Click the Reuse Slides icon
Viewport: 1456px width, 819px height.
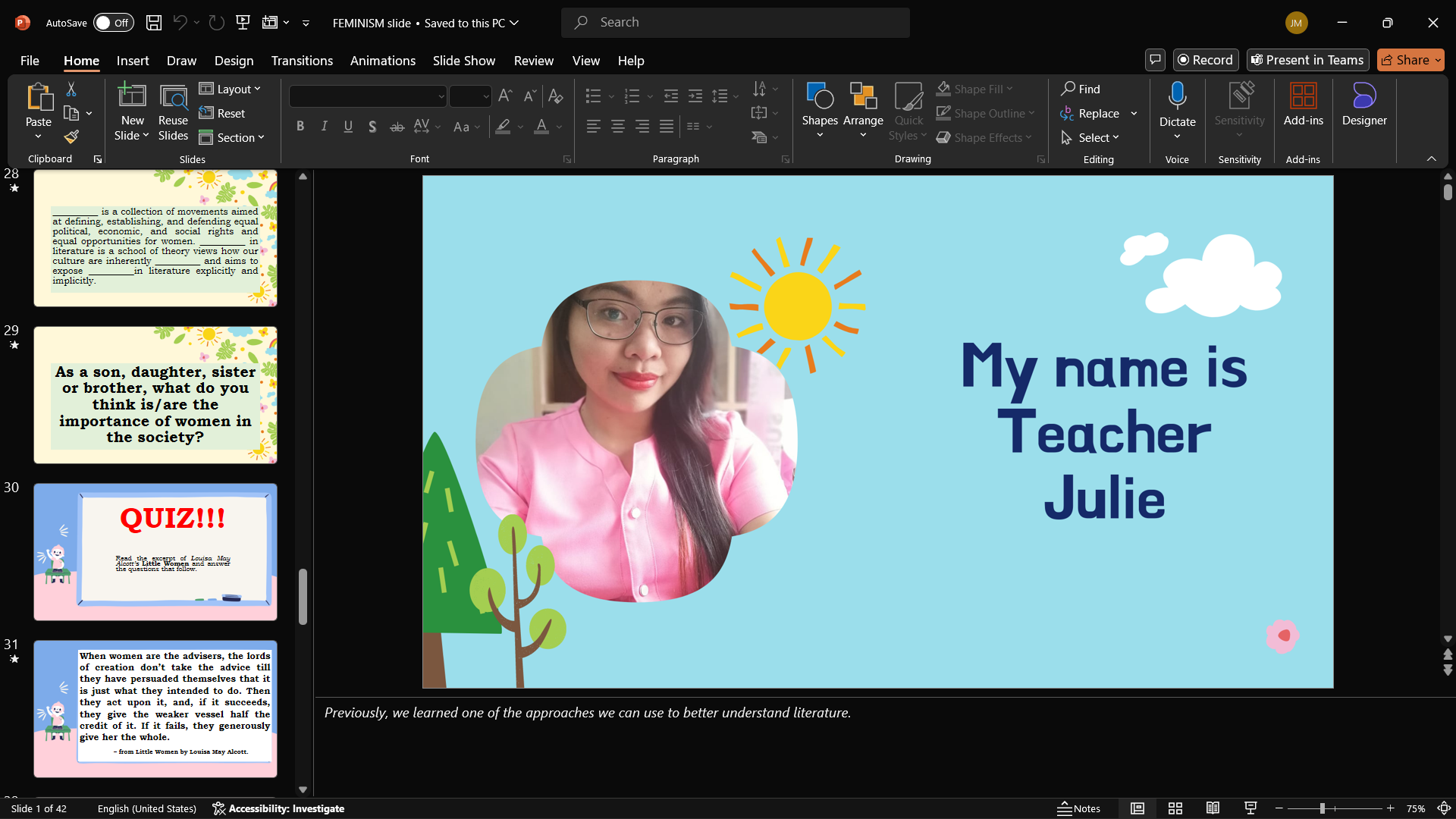coord(173,112)
